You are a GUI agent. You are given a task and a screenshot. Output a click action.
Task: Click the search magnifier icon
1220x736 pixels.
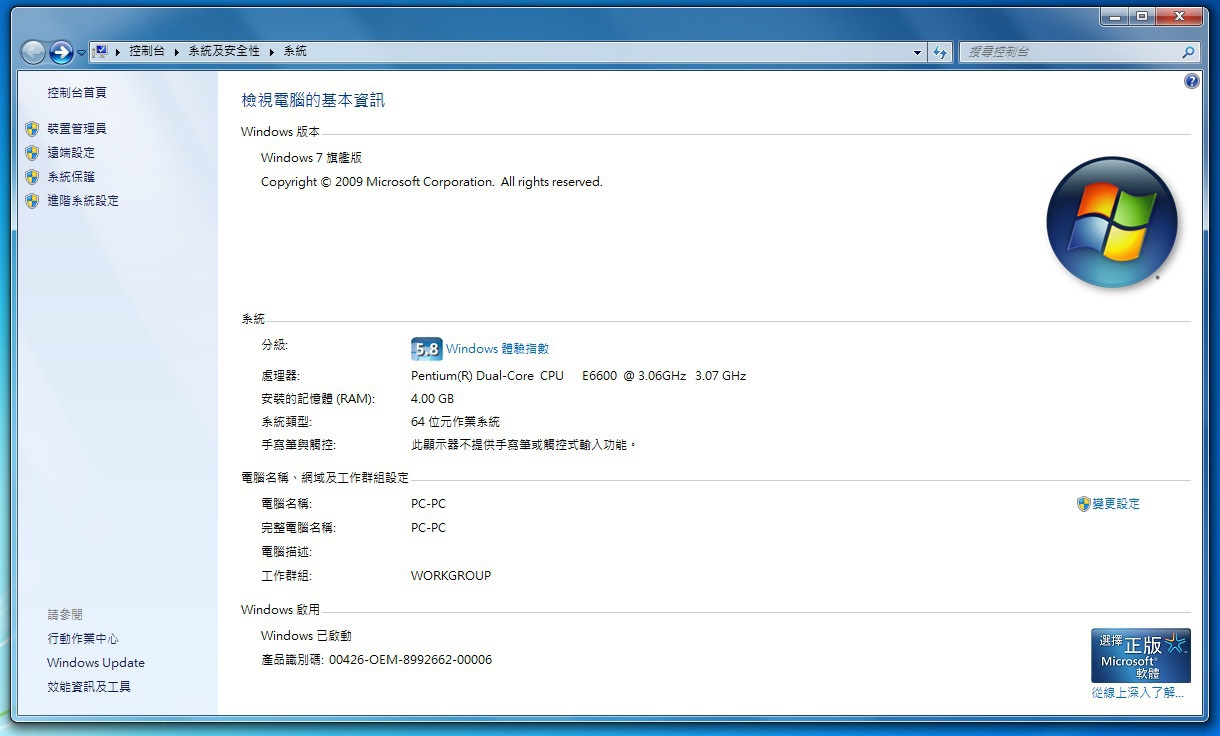1188,52
